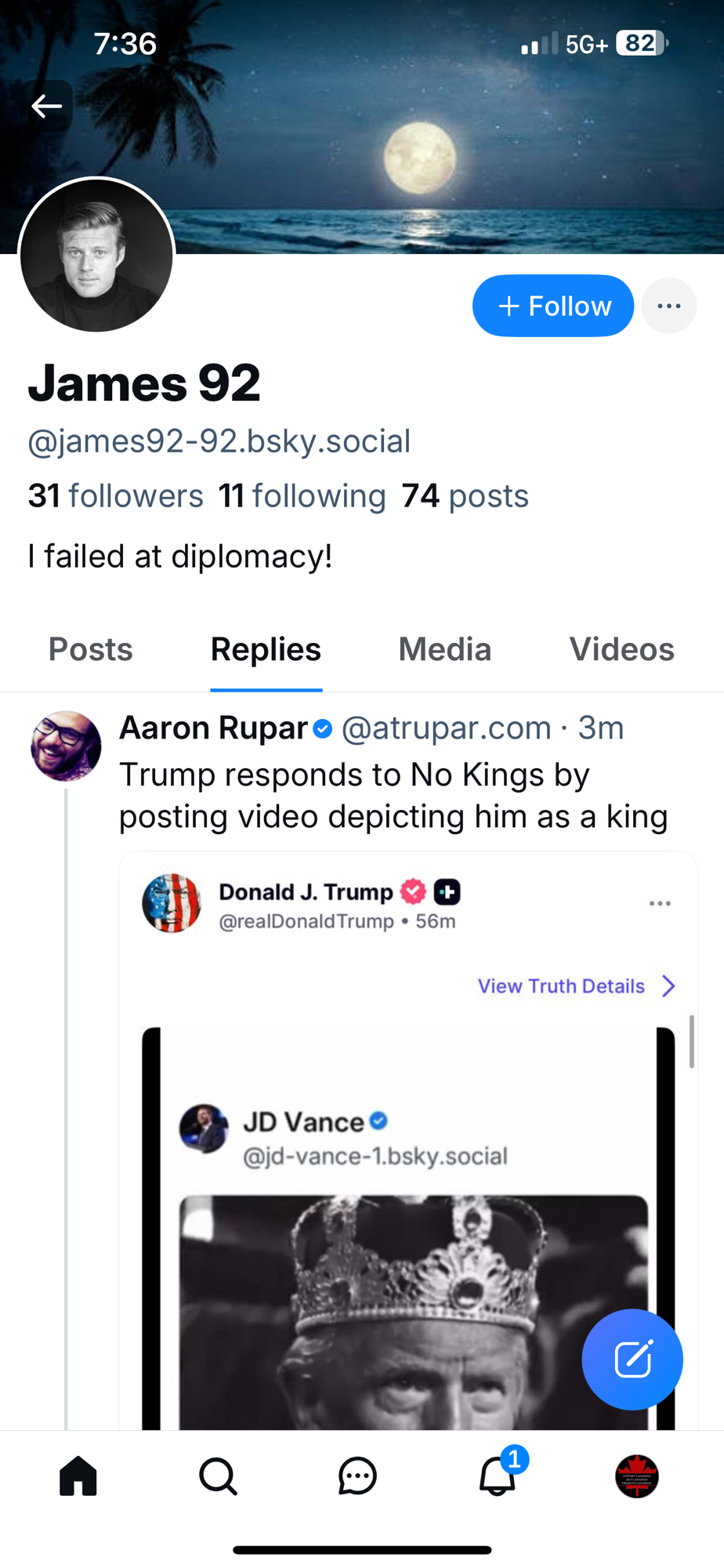This screenshot has width=724, height=1568.
Task: Open Notifications bell with badge
Action: point(498,1476)
